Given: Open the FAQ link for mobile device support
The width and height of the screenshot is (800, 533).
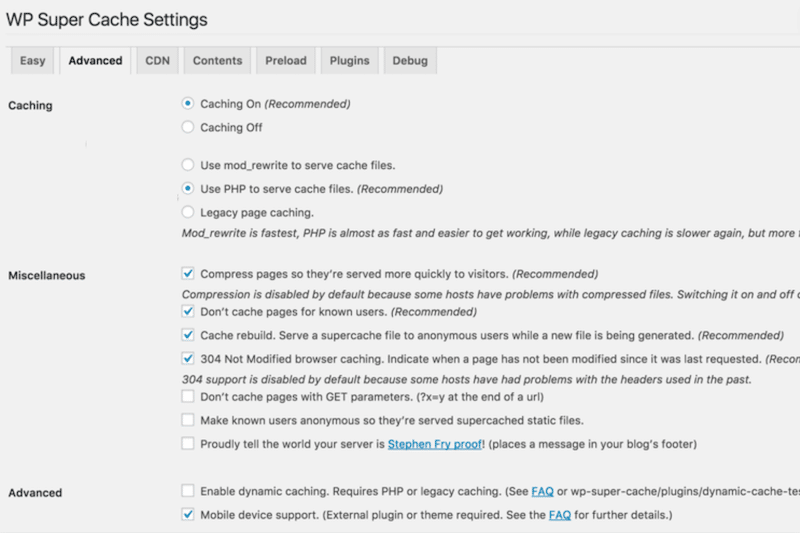Looking at the screenshot, I should click(x=560, y=515).
